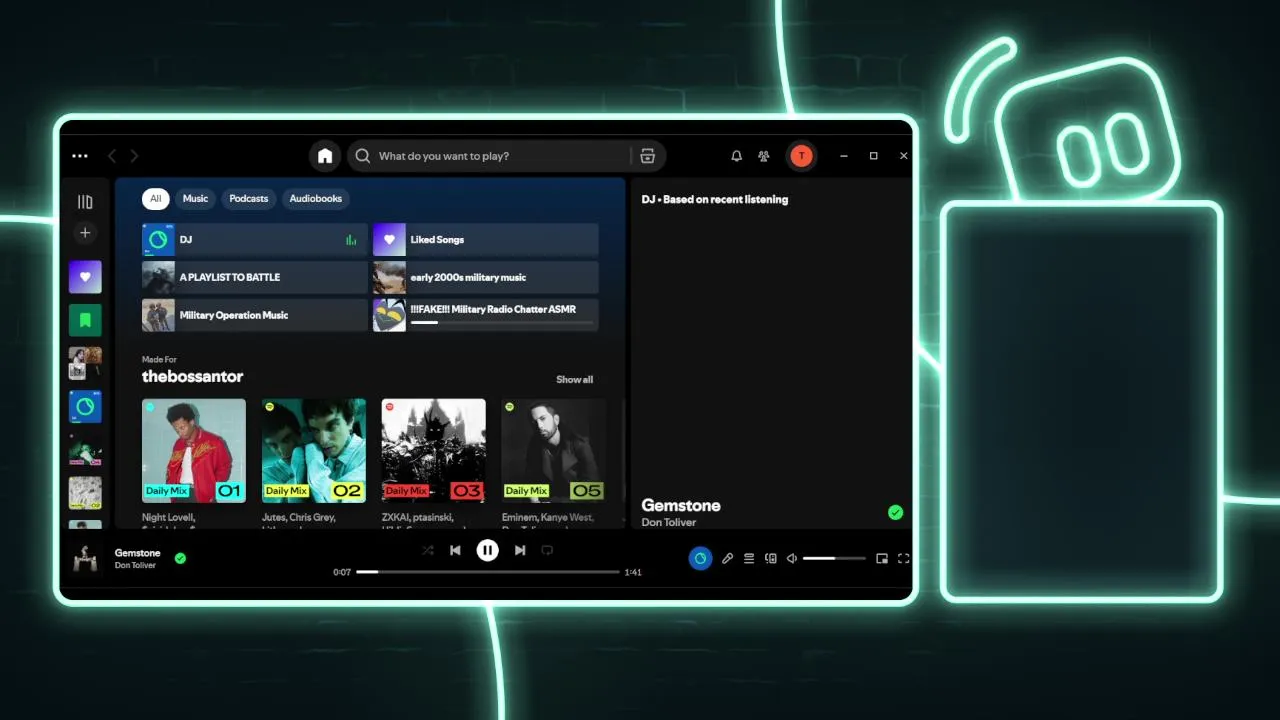Screen dimensions: 1280x720
Task: Open the Browse icon in search bar
Action: pos(648,156)
